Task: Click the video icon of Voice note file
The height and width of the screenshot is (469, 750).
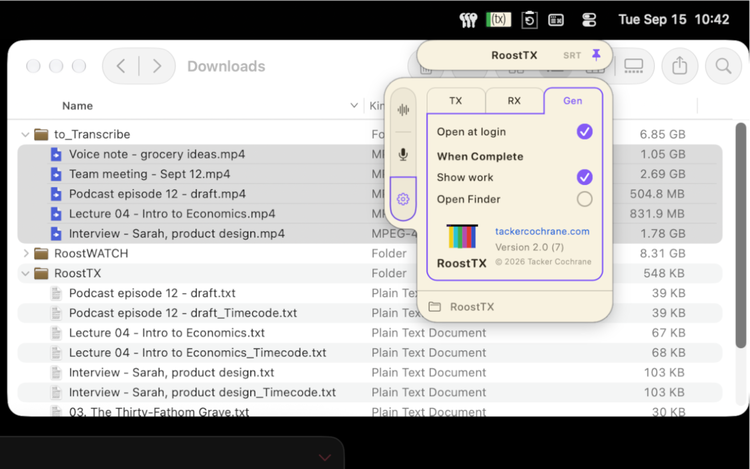Action: tap(56, 154)
